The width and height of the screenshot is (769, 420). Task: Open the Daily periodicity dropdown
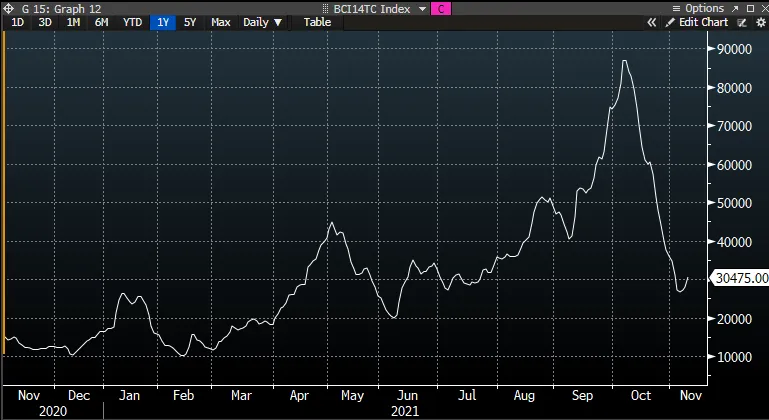[x=262, y=22]
